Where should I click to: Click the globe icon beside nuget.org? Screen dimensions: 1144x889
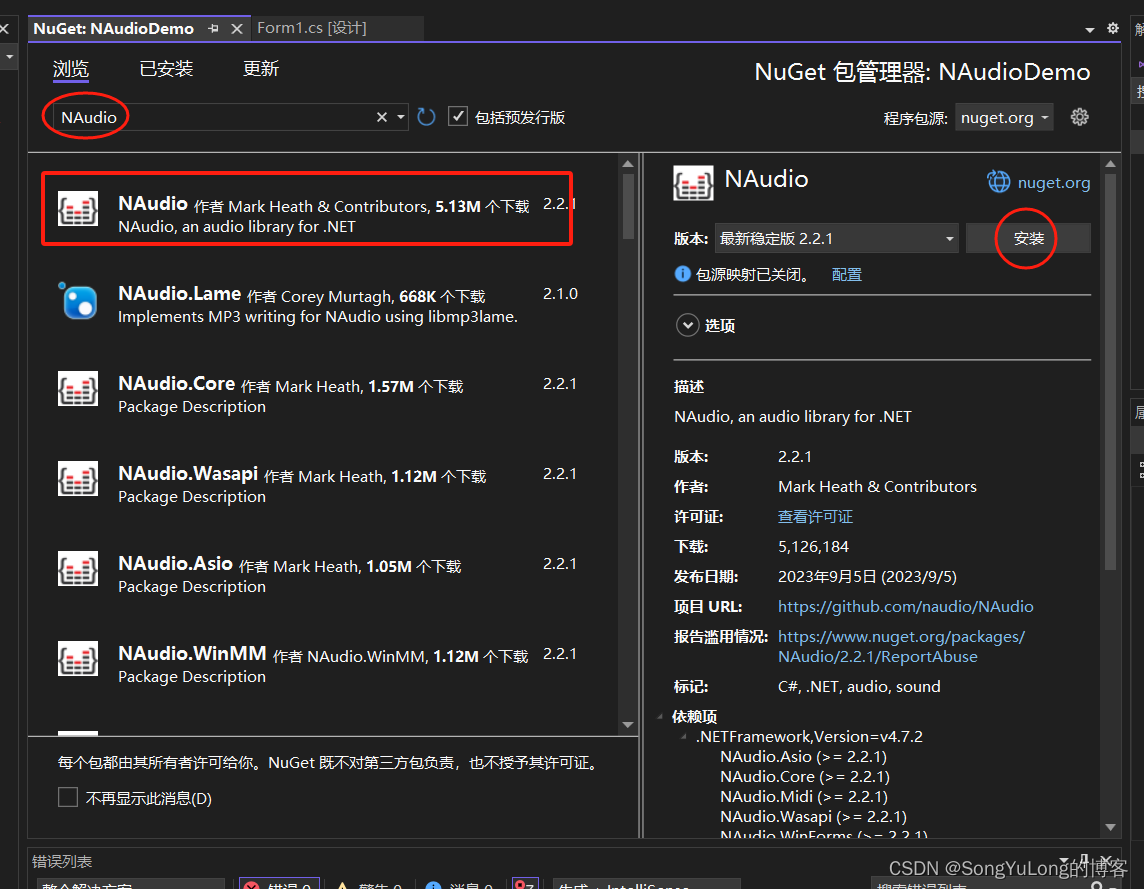[x=998, y=182]
